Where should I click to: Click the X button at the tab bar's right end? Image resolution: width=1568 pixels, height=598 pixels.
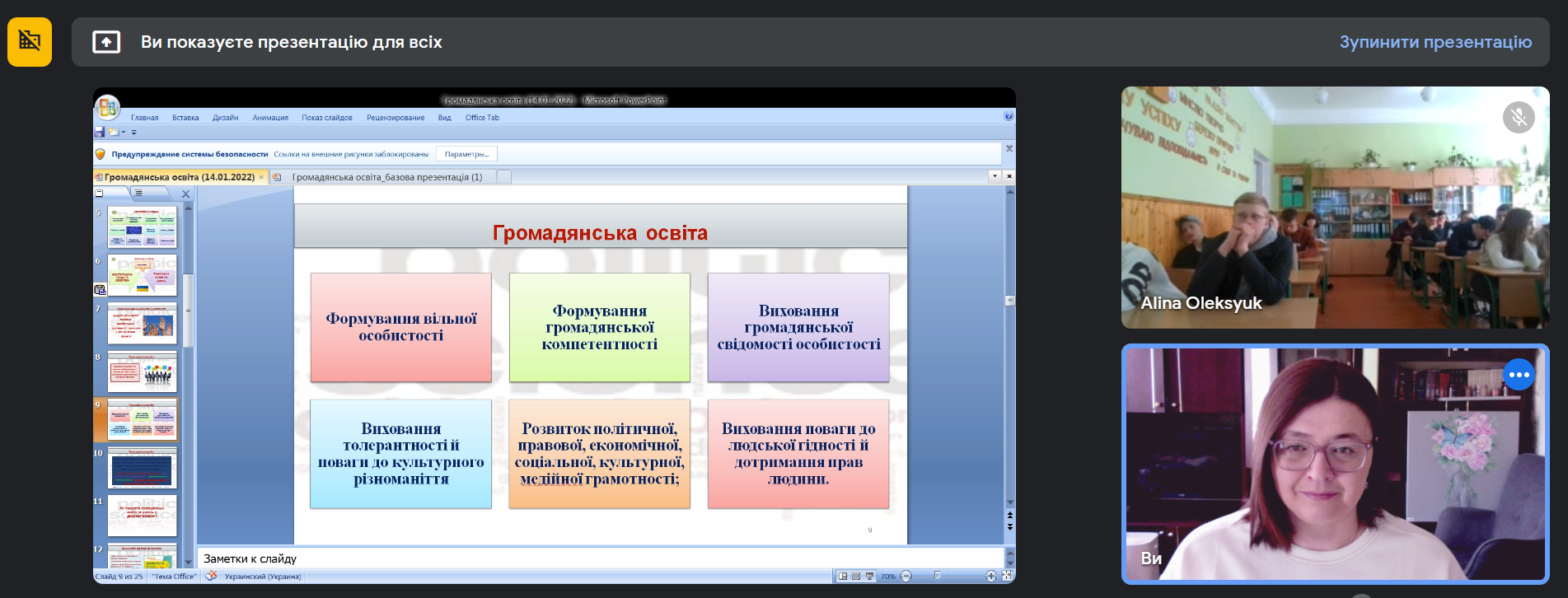pyautogui.click(x=1009, y=176)
